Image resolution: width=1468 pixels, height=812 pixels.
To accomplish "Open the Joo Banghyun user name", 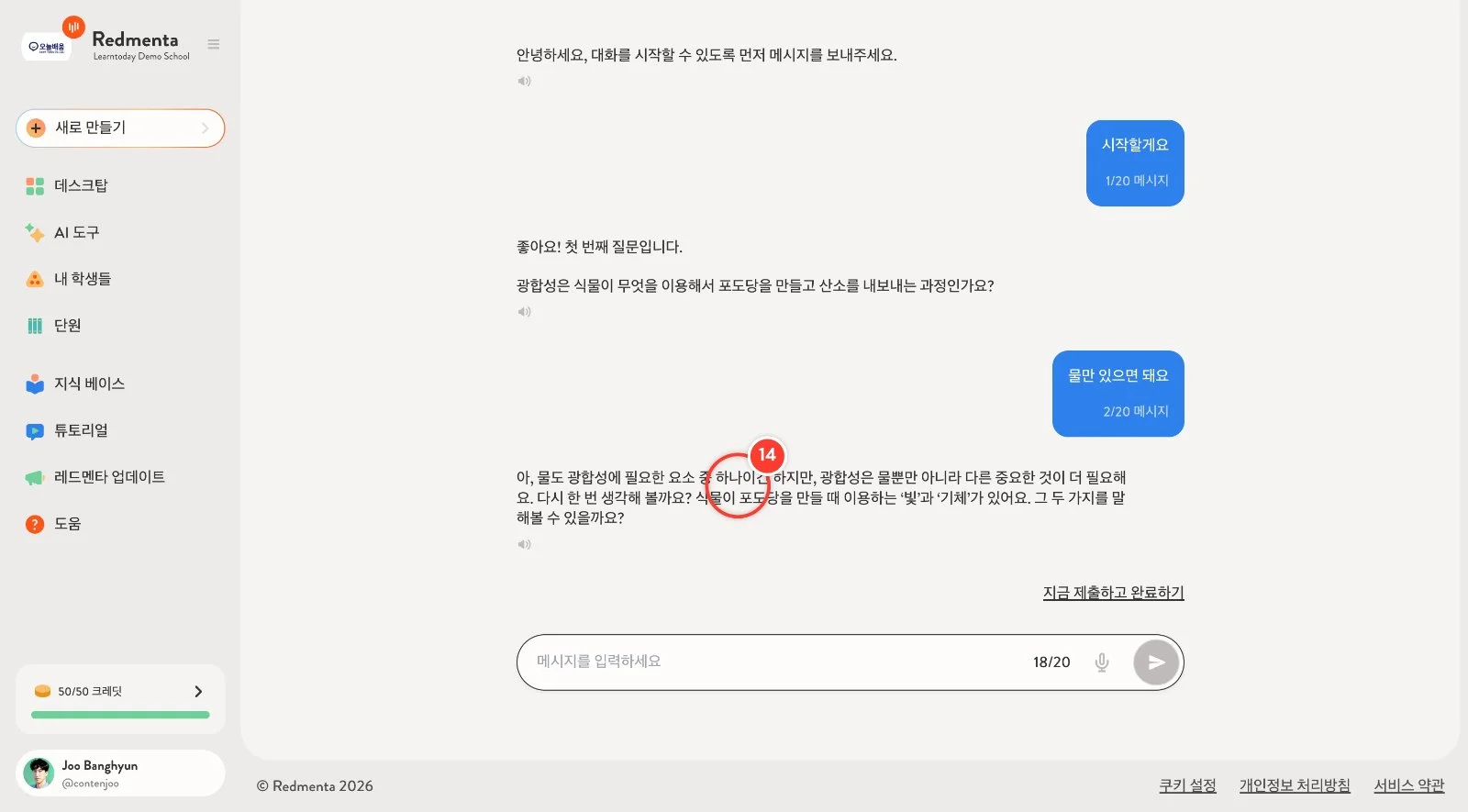I will pyautogui.click(x=100, y=766).
